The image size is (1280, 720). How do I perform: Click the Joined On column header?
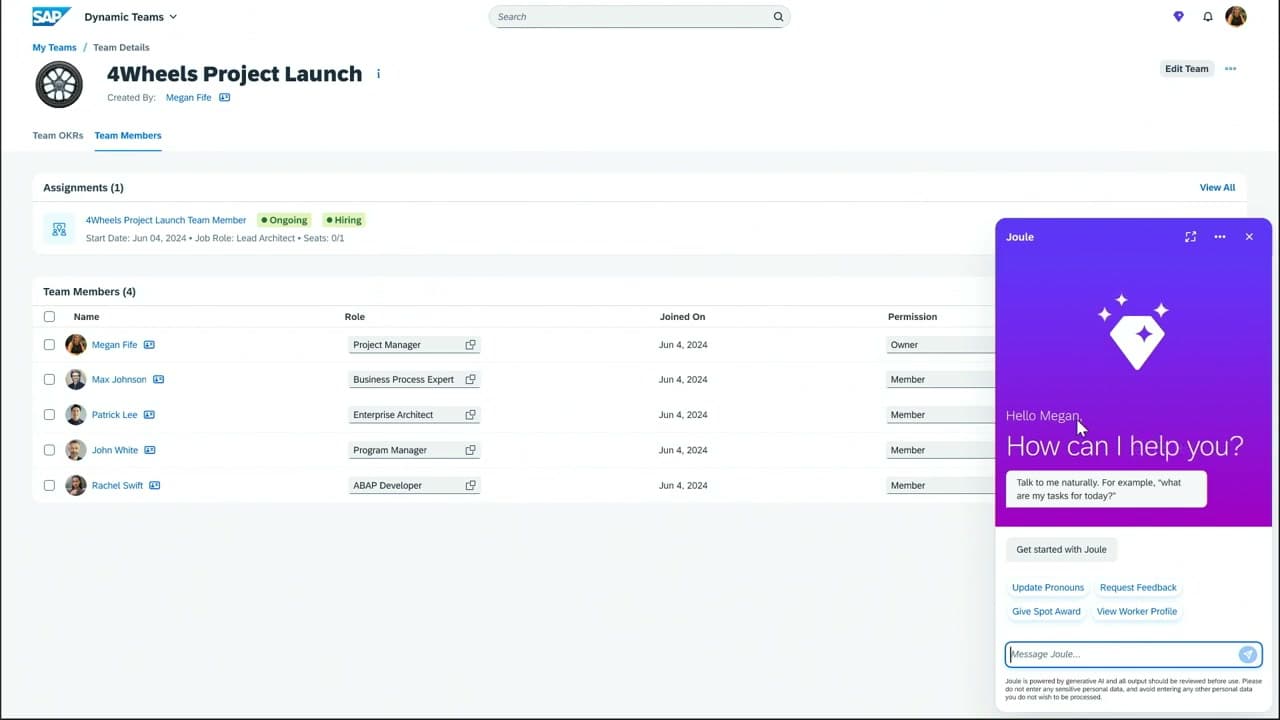pos(682,317)
